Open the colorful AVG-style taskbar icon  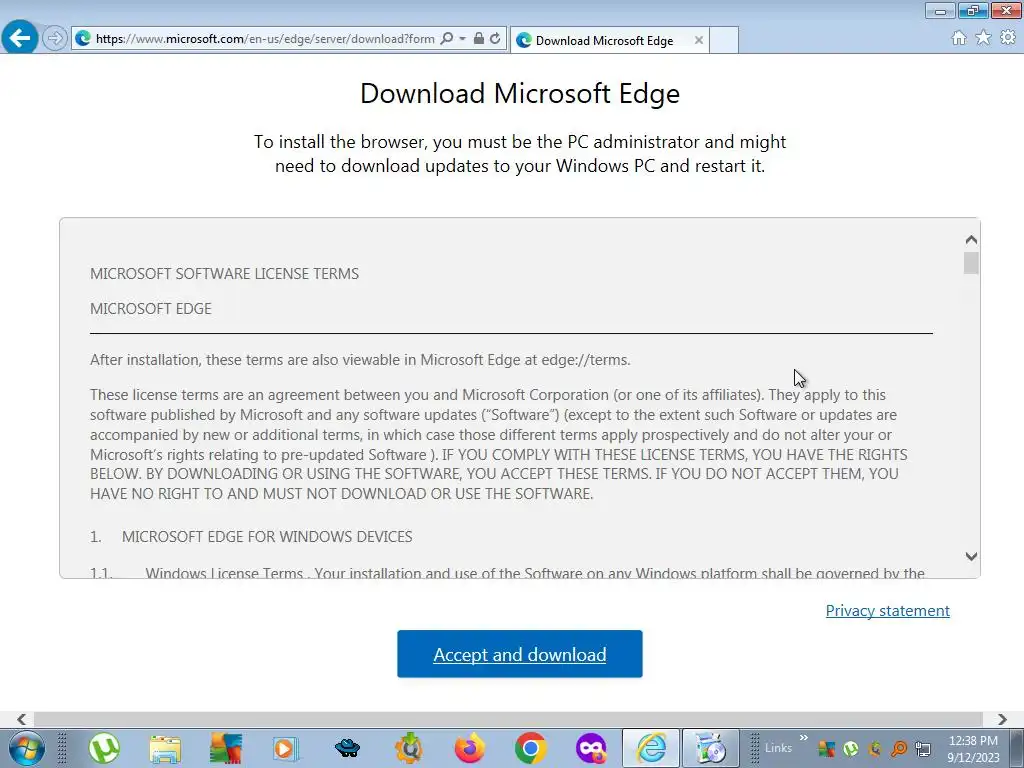point(226,748)
